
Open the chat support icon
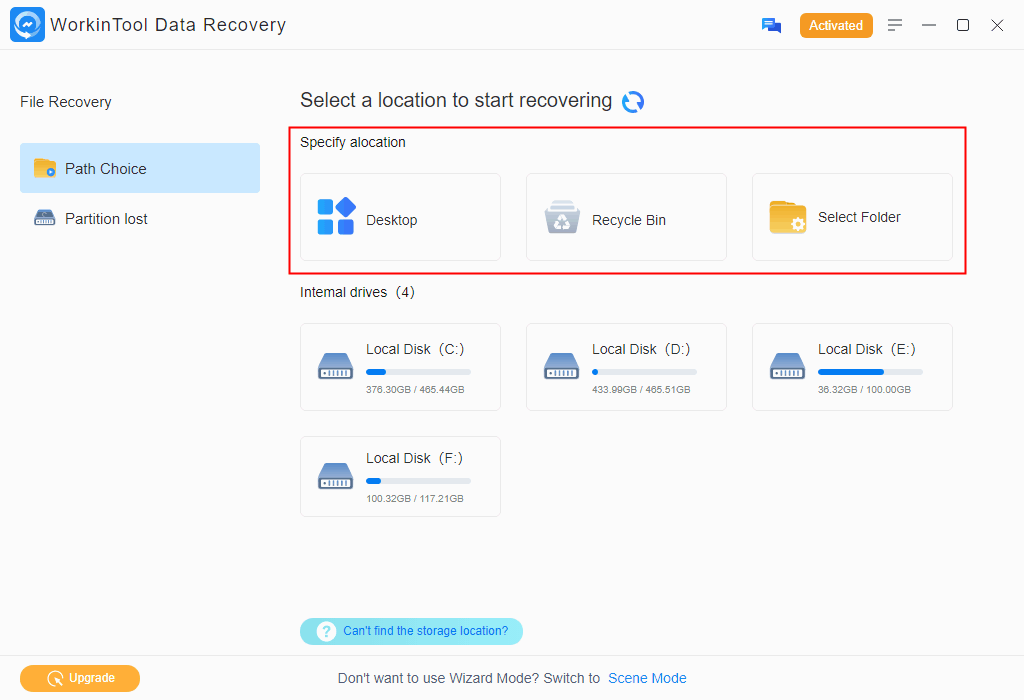pyautogui.click(x=771, y=26)
